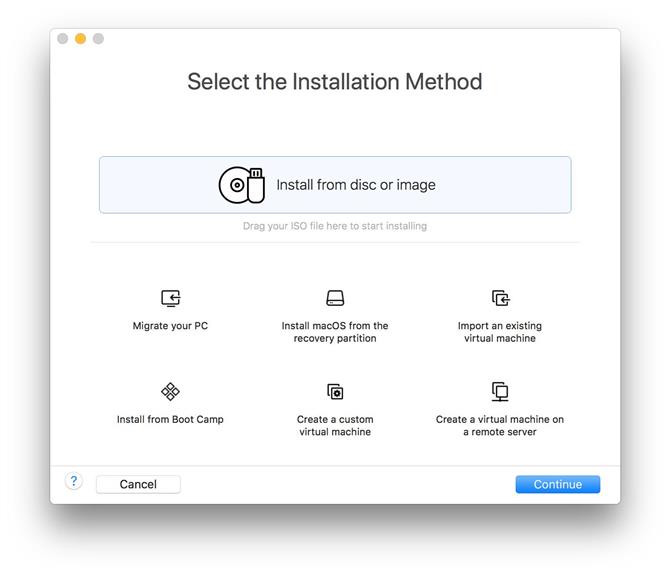Image resolution: width=670 pixels, height=575 pixels.
Task: Click Import an existing virtual machine text
Action: click(x=500, y=332)
